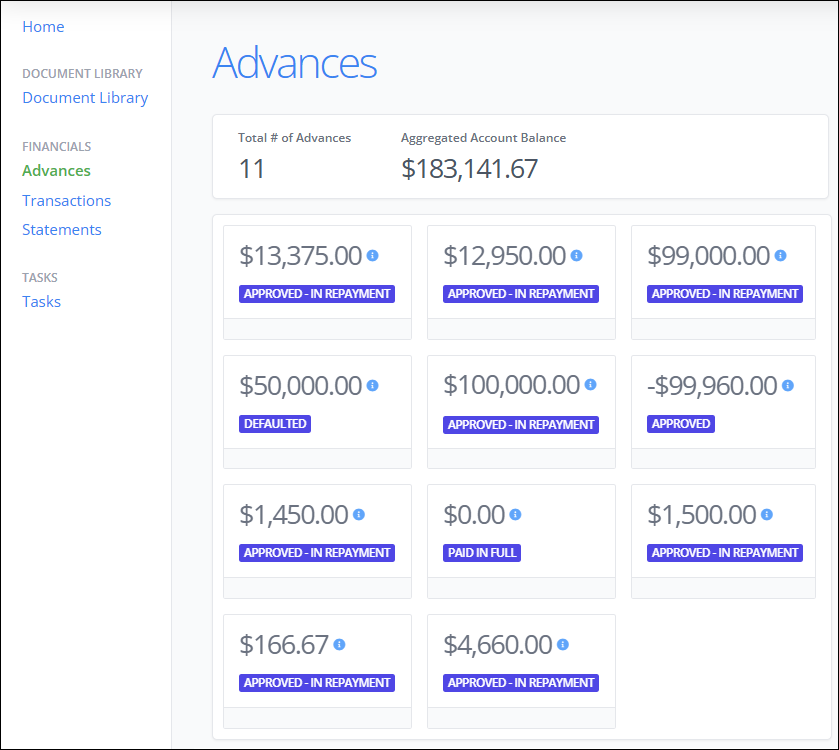Click the PAID IN FULL badge

click(x=482, y=553)
